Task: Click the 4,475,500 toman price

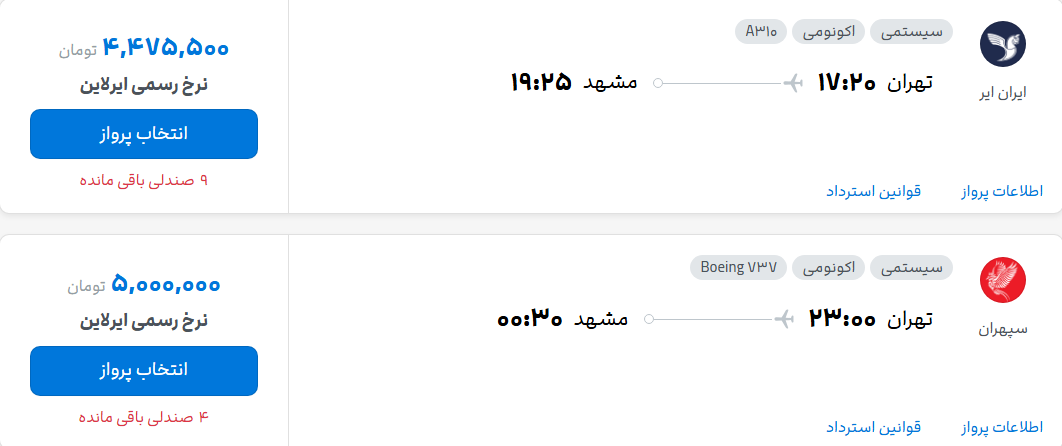Action: [x=165, y=49]
